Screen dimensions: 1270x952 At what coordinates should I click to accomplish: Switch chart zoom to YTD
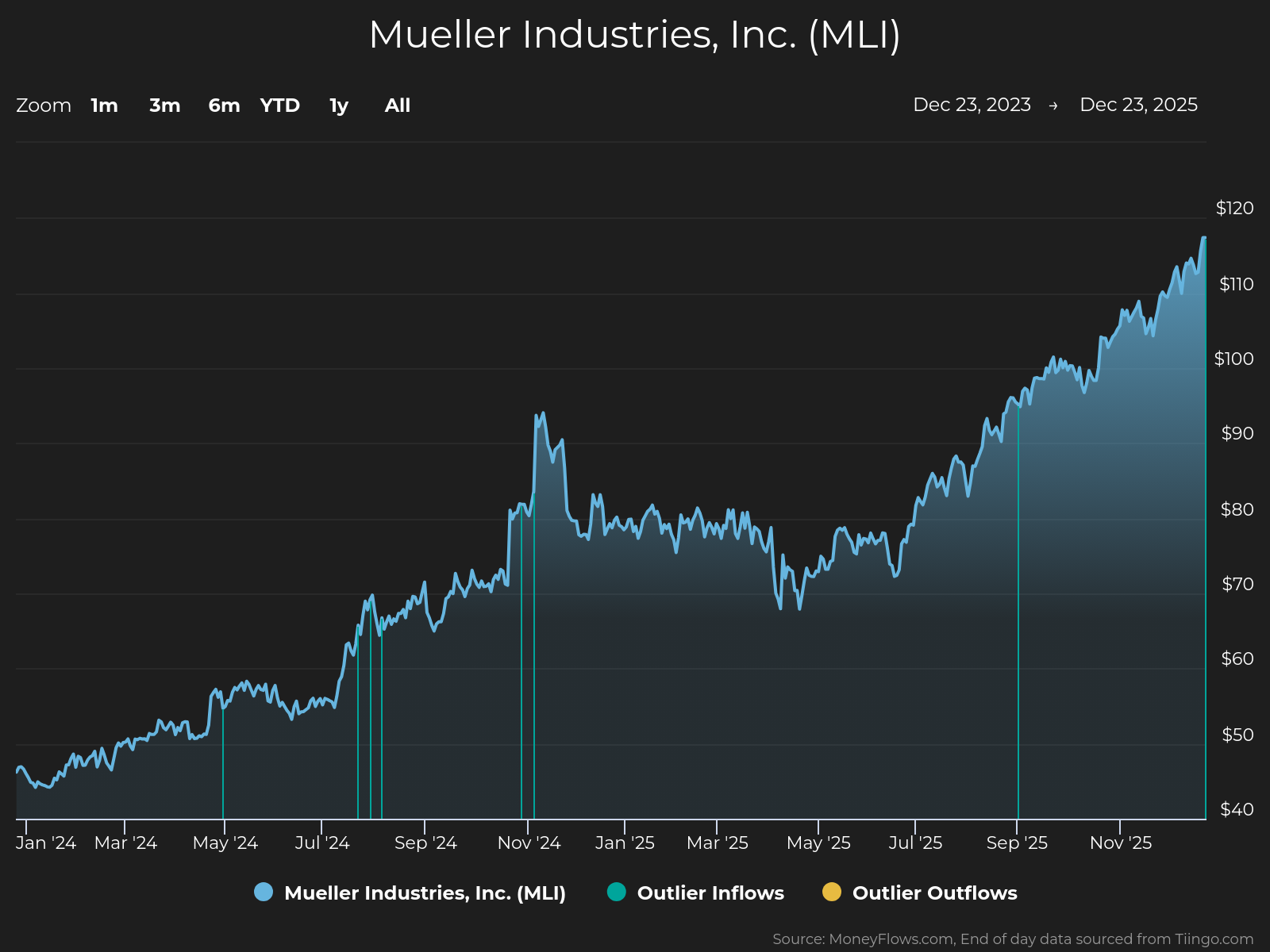coord(280,106)
